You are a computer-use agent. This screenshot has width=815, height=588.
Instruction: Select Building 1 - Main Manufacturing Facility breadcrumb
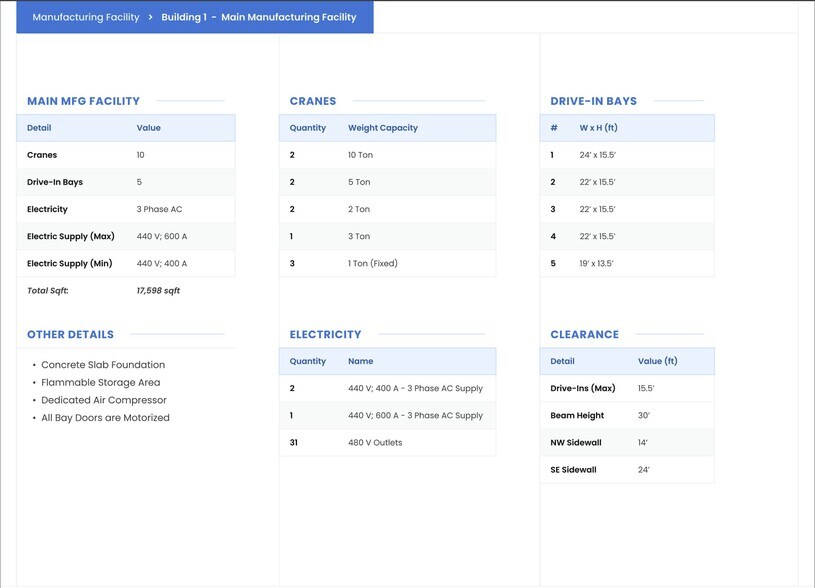[x=259, y=17]
